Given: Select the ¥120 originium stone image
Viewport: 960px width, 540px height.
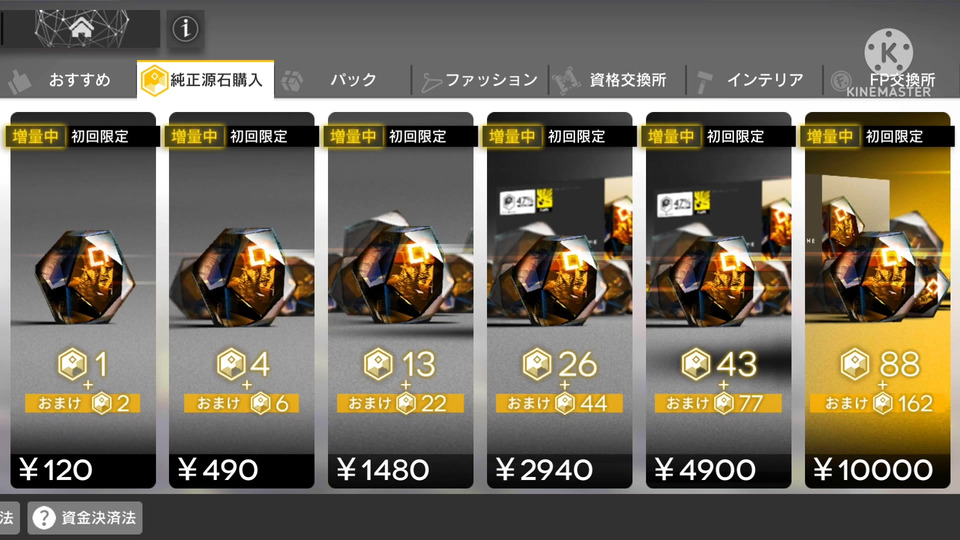Looking at the screenshot, I should click(84, 277).
